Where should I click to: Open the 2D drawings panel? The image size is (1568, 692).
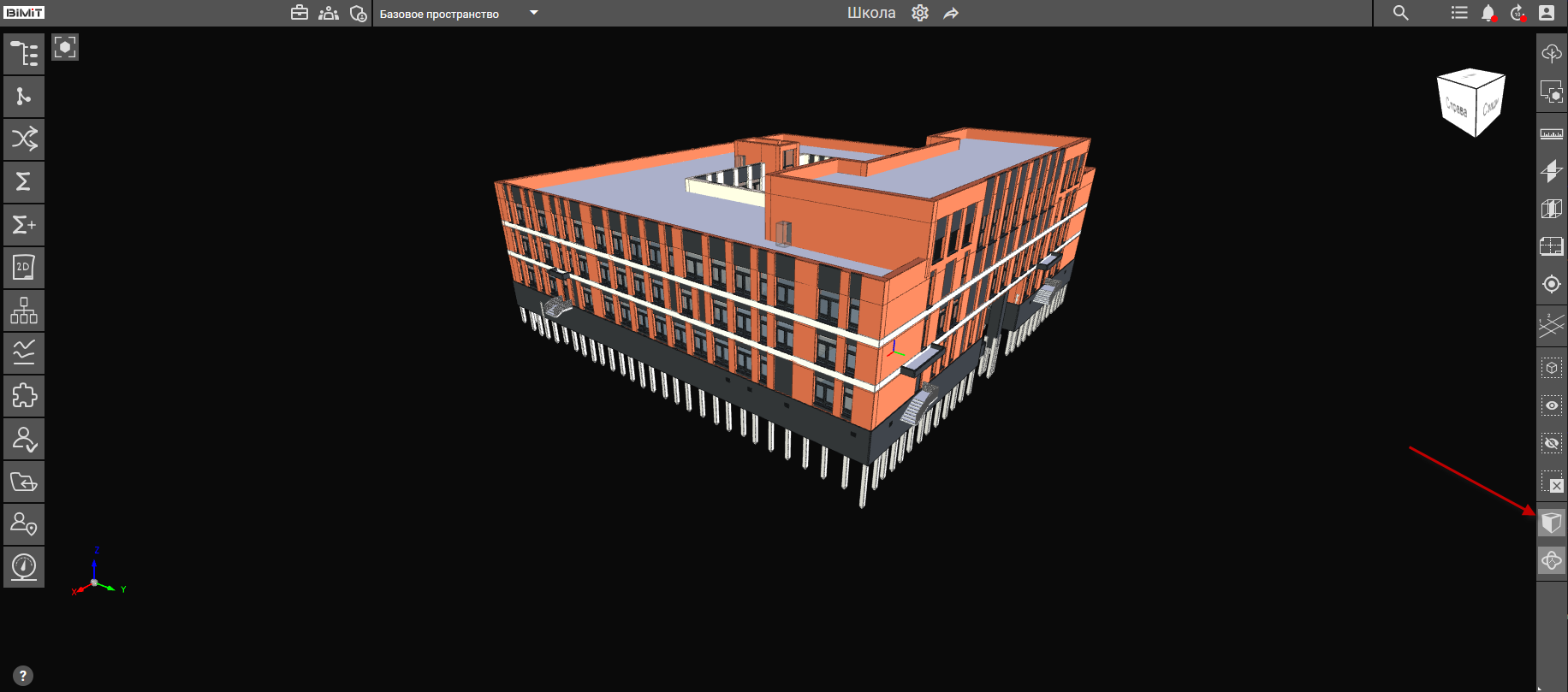[x=24, y=268]
